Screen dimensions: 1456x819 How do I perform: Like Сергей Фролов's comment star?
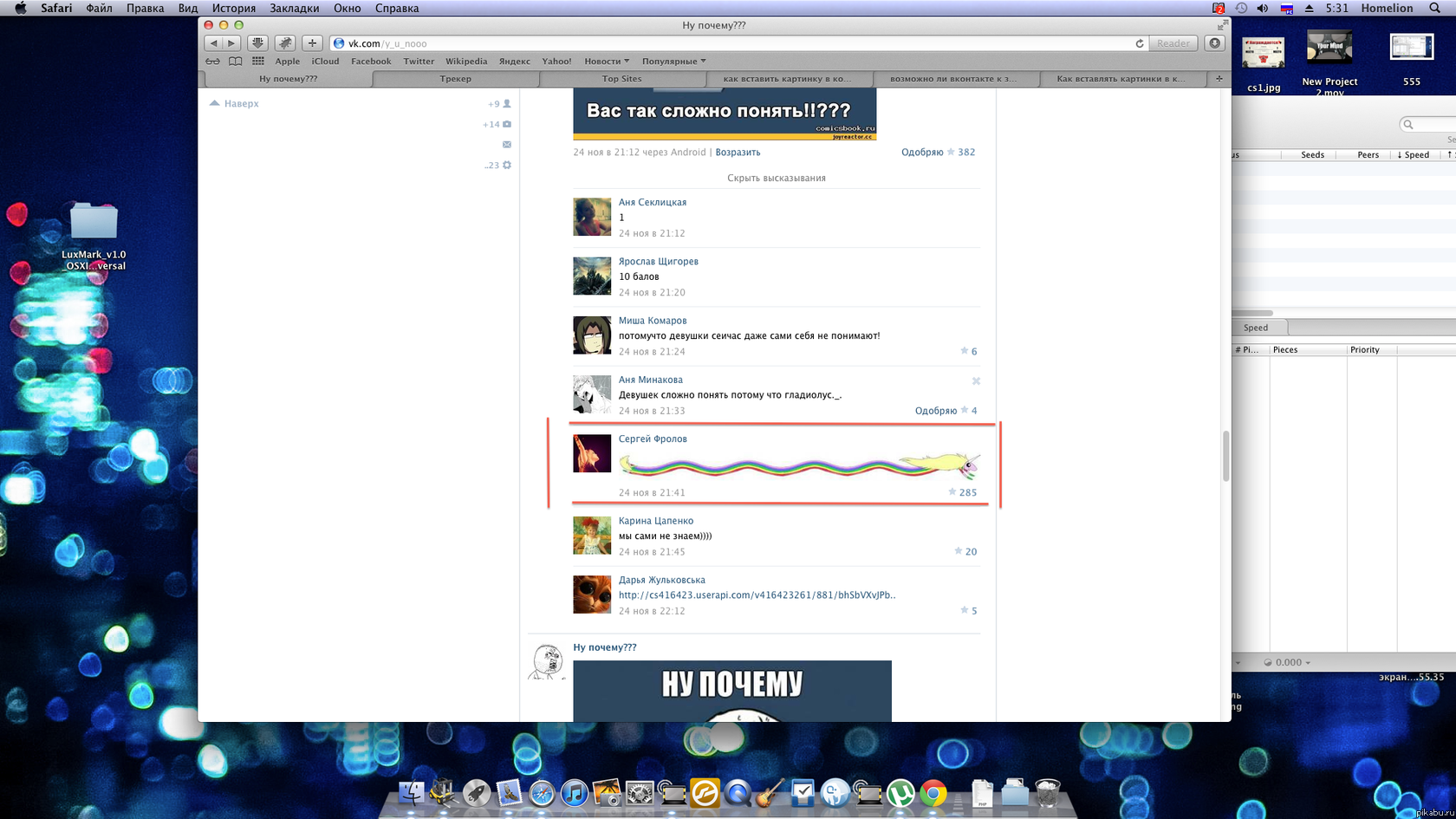click(952, 492)
